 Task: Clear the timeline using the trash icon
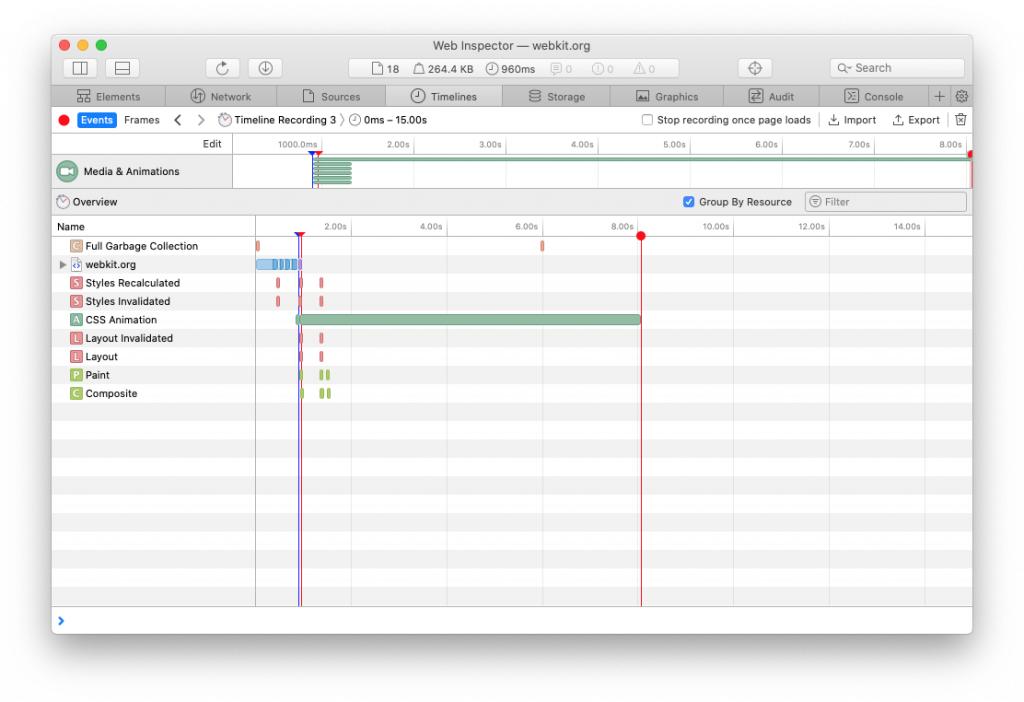click(x=960, y=119)
